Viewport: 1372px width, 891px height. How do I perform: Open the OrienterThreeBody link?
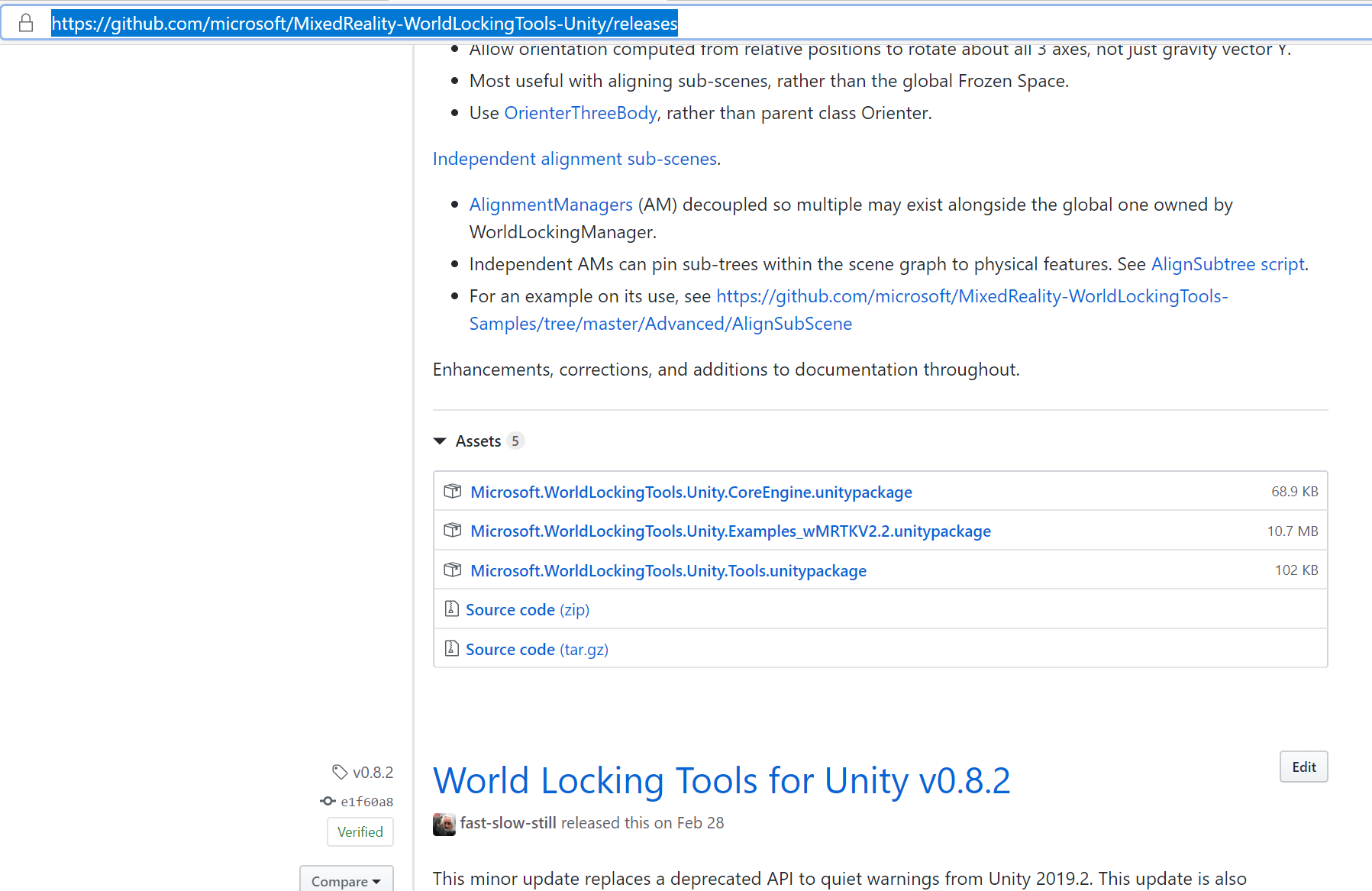click(x=580, y=113)
